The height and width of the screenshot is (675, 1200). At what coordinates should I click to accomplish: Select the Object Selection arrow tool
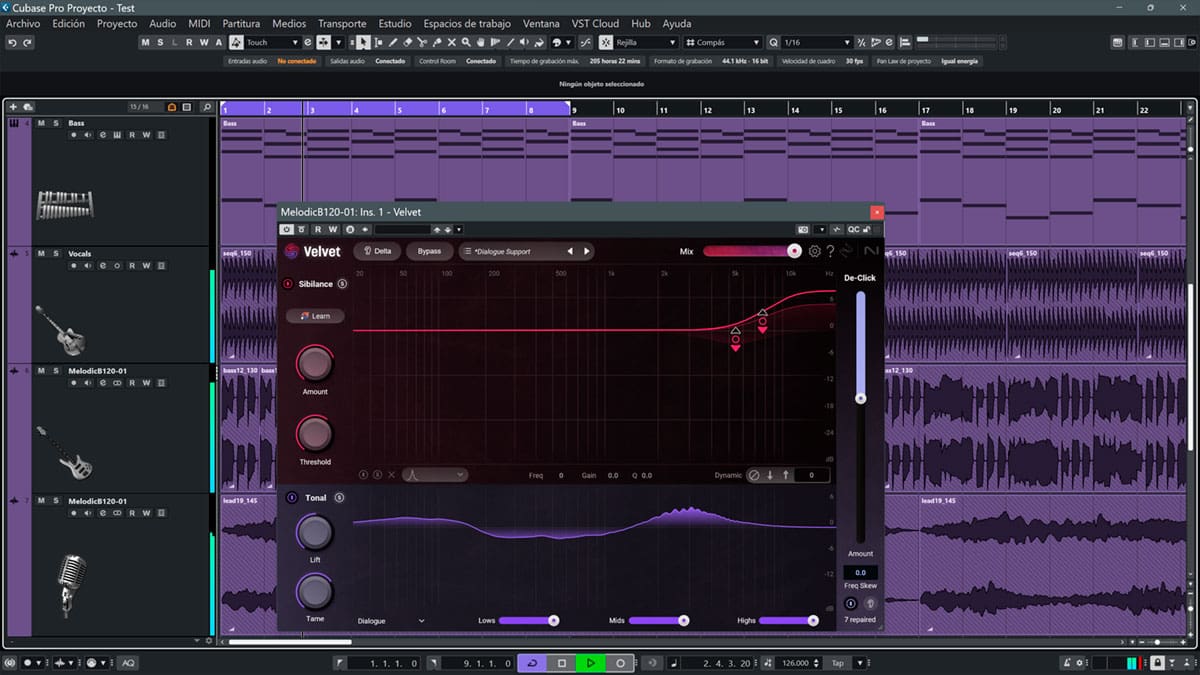(x=363, y=43)
